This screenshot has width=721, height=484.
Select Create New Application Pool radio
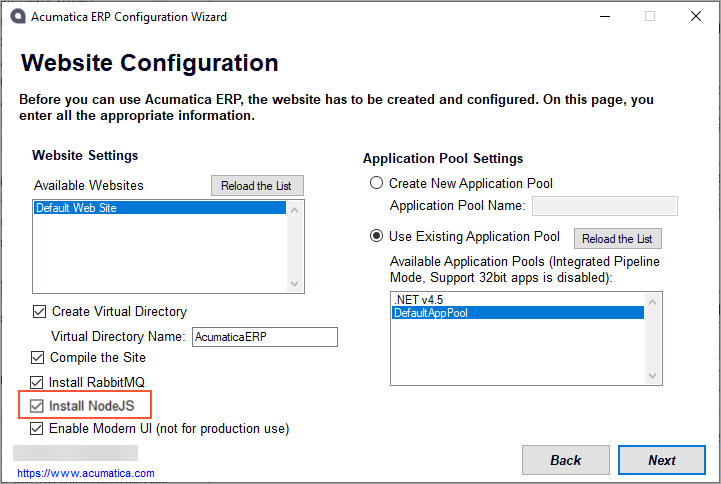pos(377,183)
